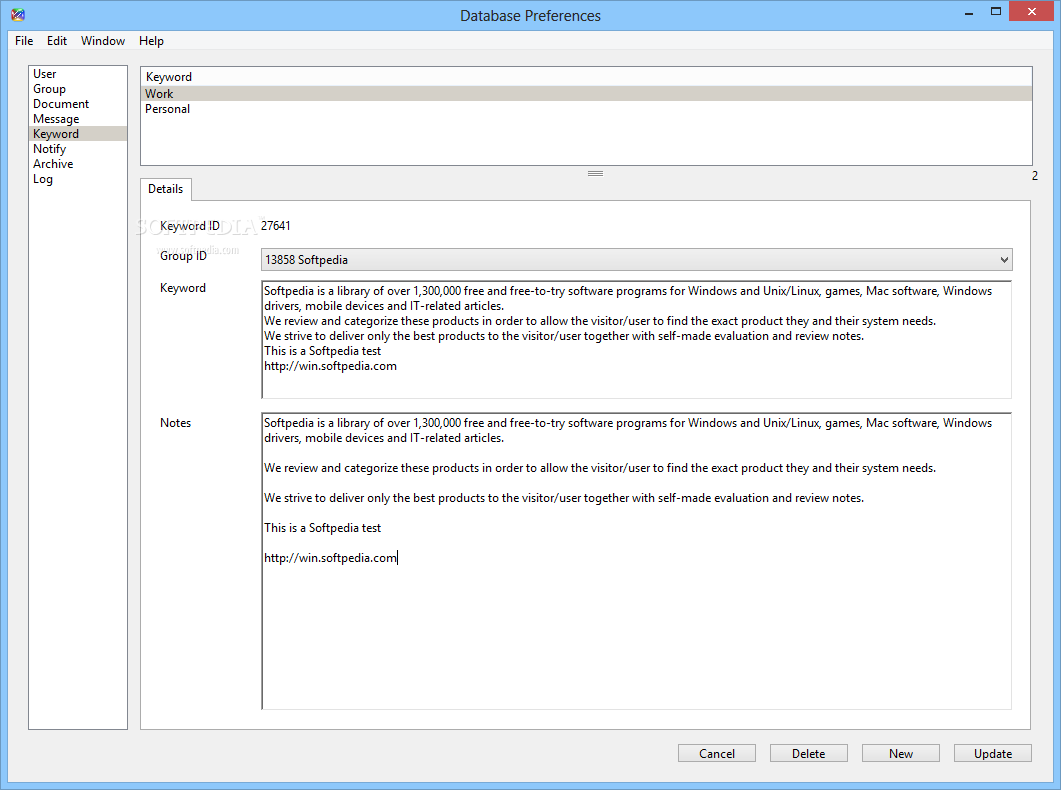Select Archive in the sidebar list

(x=78, y=164)
